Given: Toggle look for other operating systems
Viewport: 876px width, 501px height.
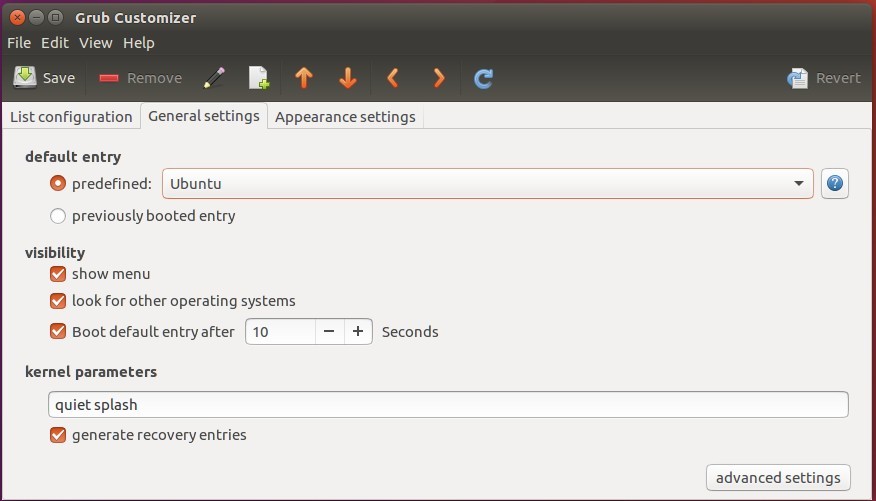Looking at the screenshot, I should tap(58, 300).
